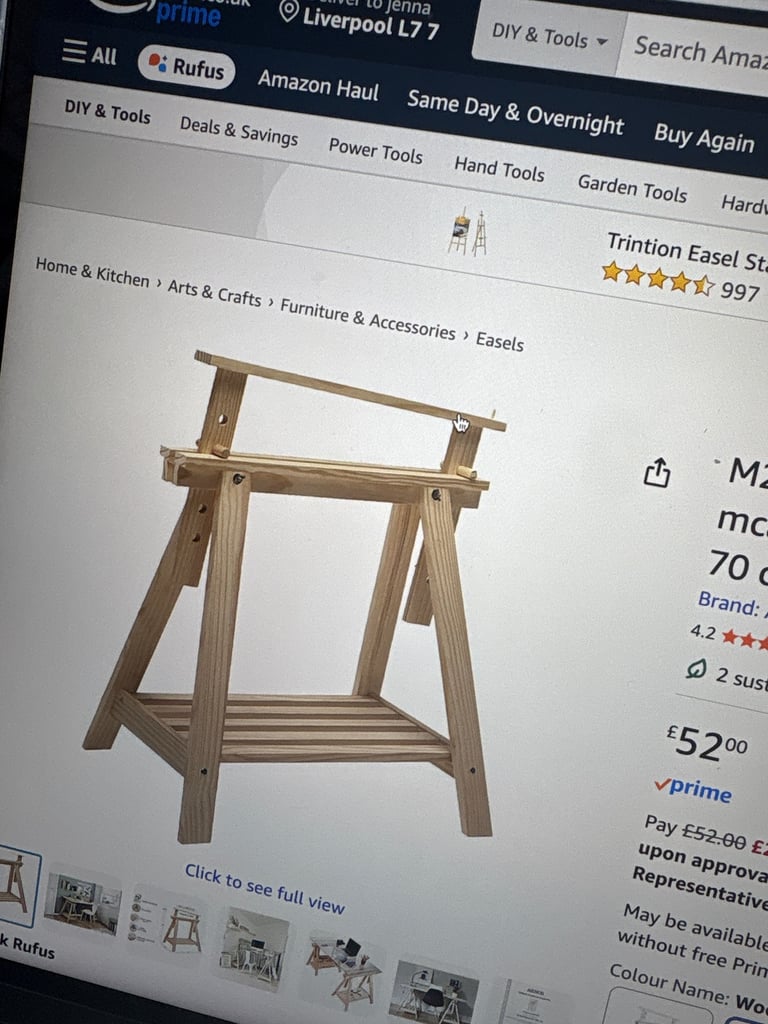This screenshot has width=768, height=1024.
Task: Open the Rufus assistant button
Action: click(x=187, y=67)
